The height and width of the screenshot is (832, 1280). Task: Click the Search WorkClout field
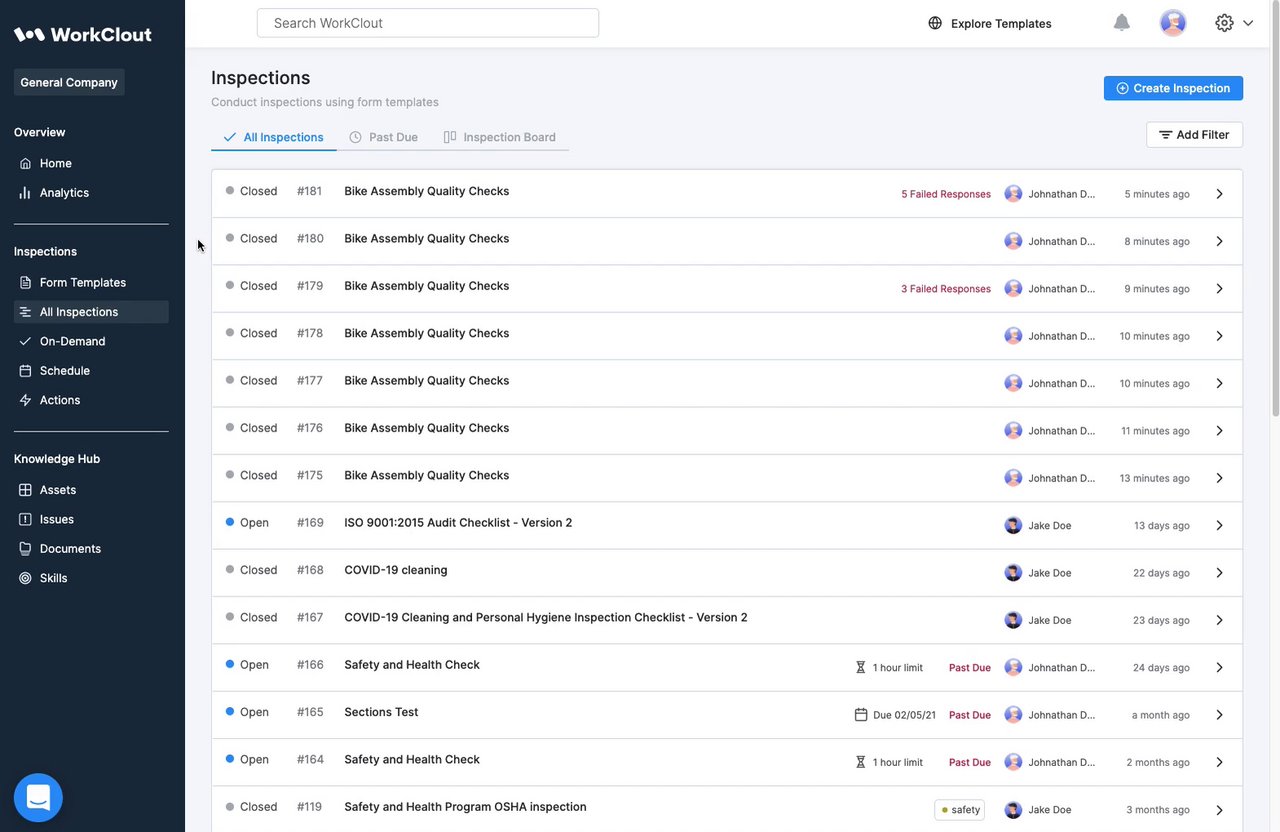428,23
